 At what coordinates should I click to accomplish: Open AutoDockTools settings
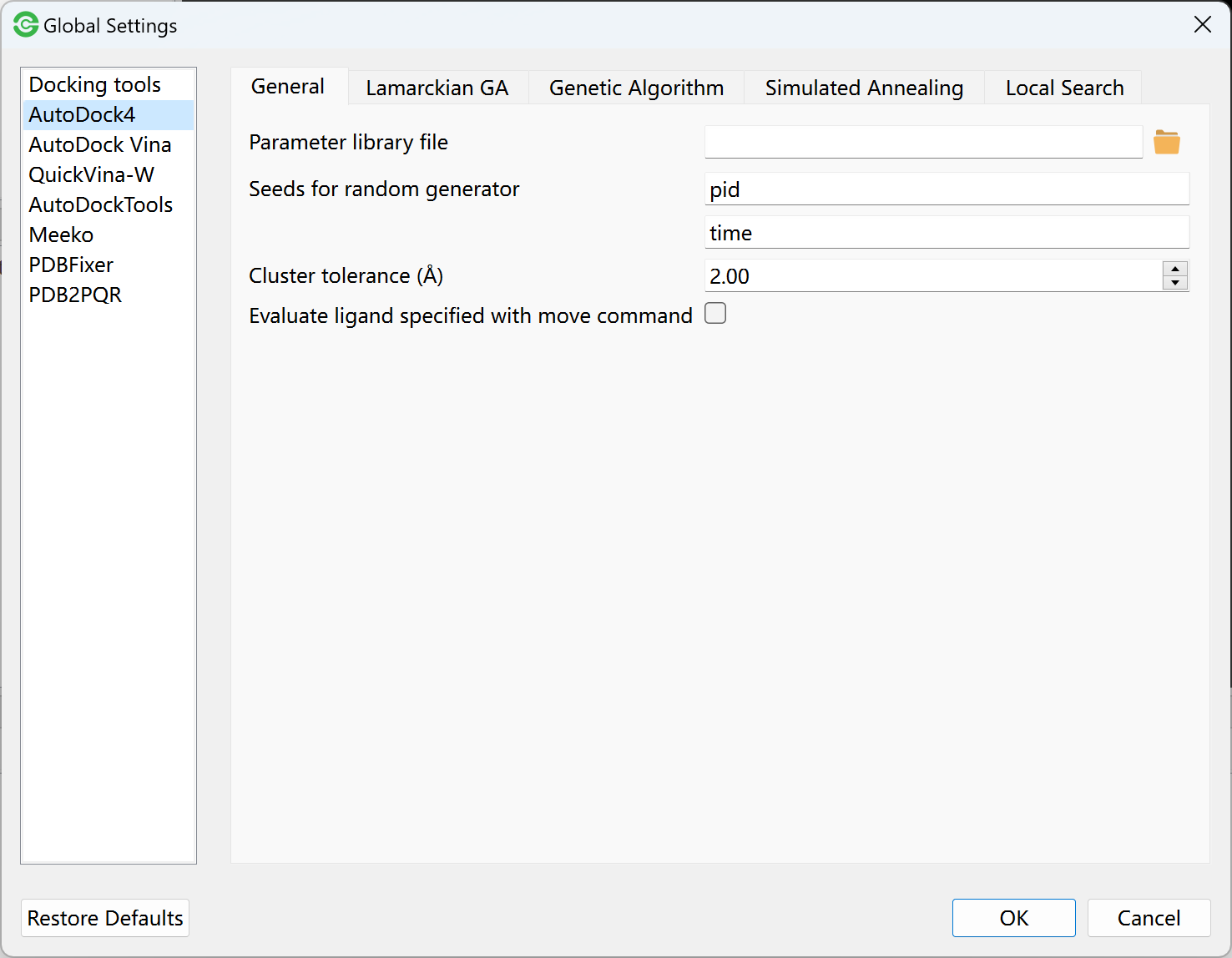pos(109,205)
